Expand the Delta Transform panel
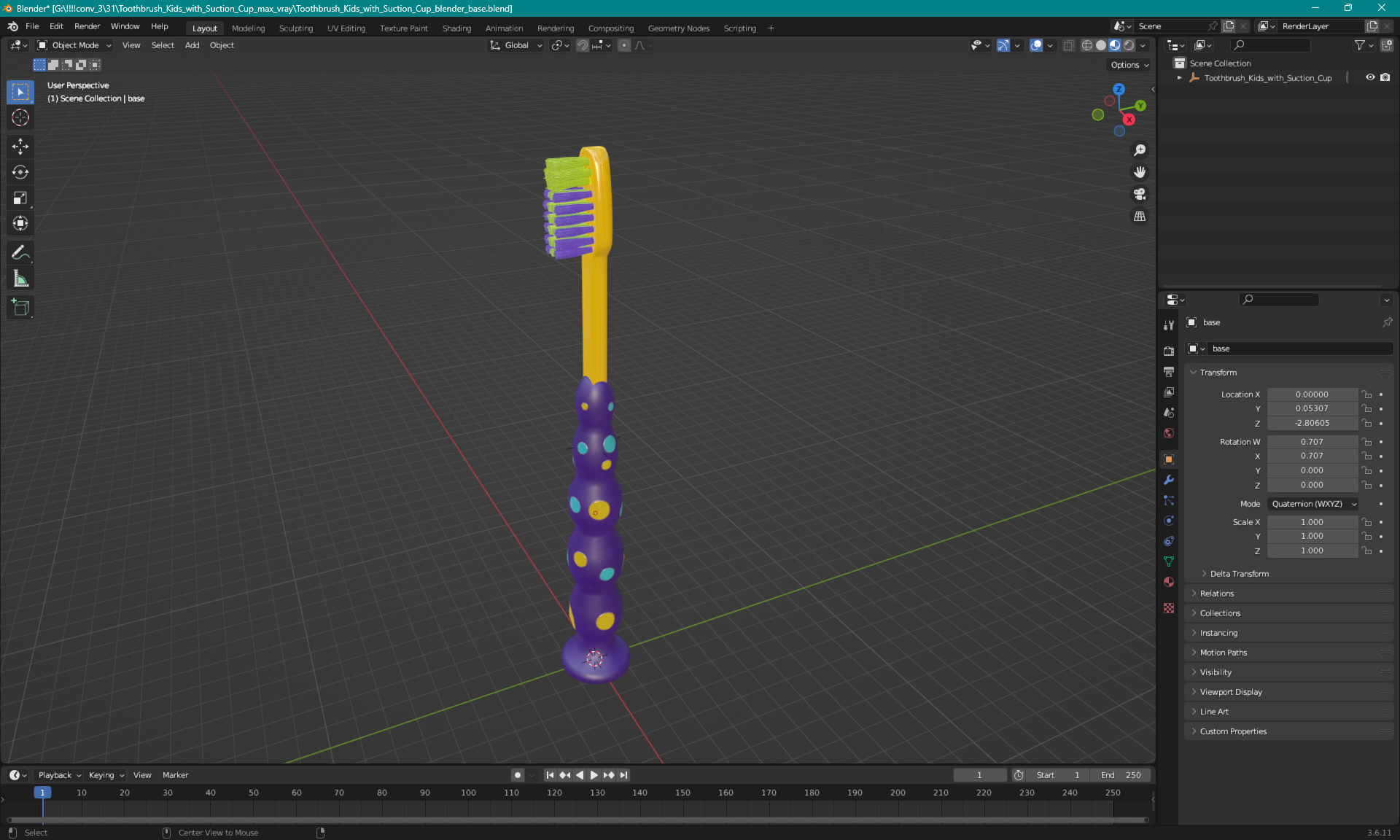 [1239, 574]
